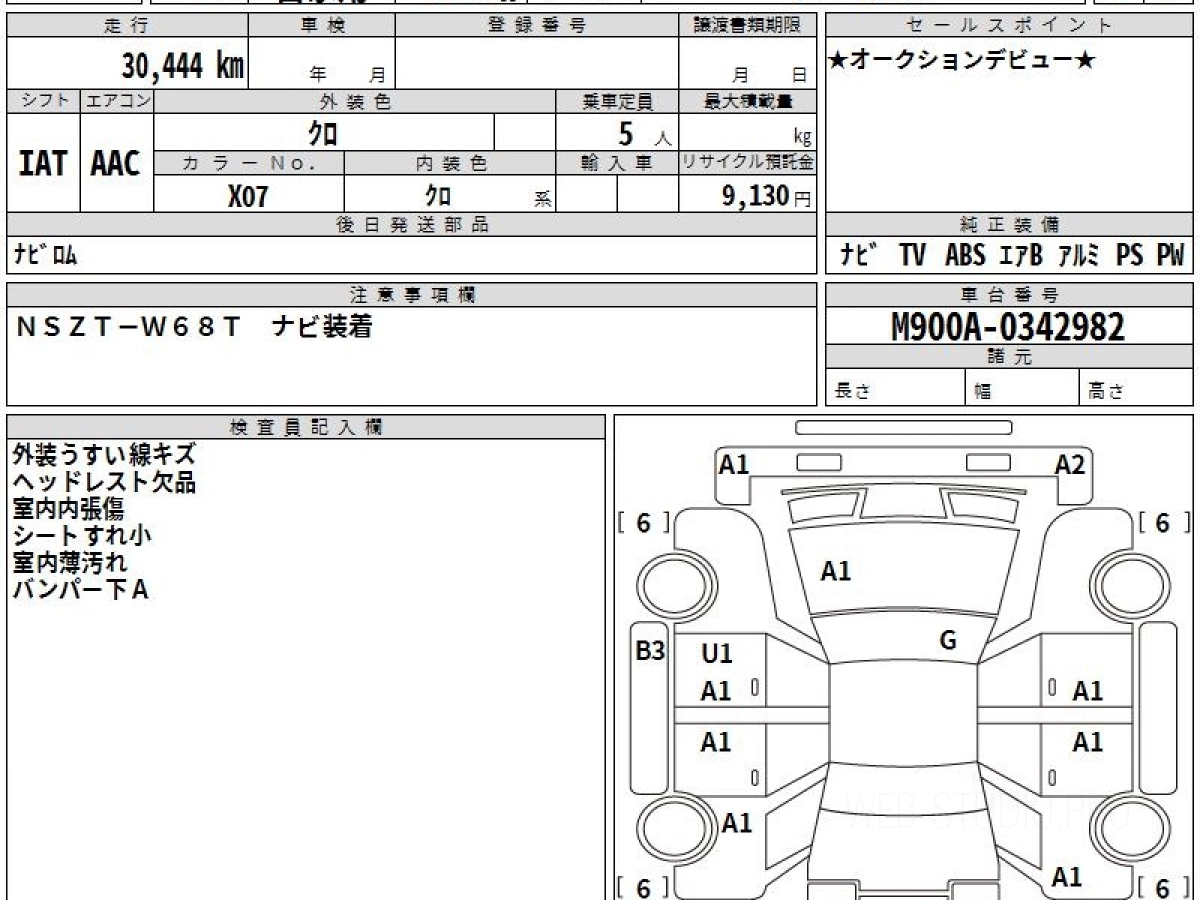Click the 幅 dimension field
Image resolution: width=1200 pixels, height=900 pixels.
point(1022,389)
